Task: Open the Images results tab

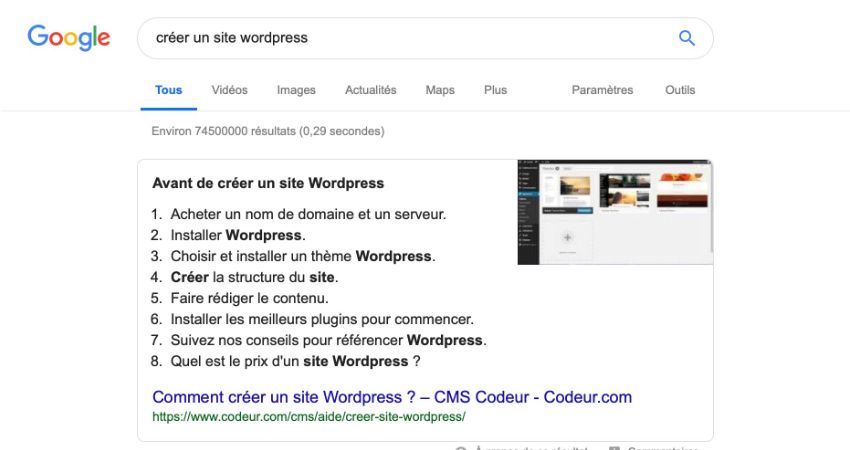Action: click(x=296, y=90)
